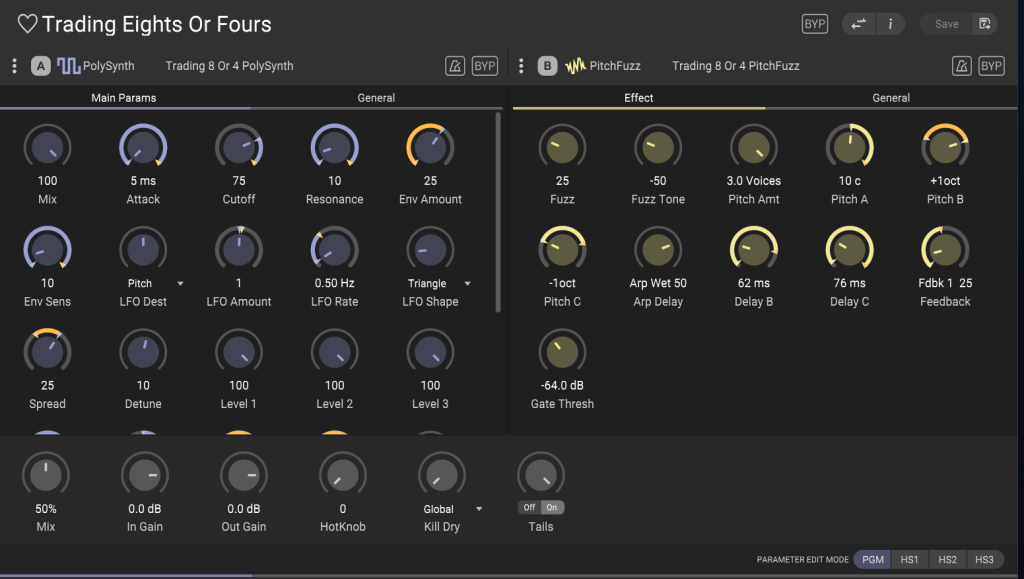This screenshot has width=1024, height=579.
Task: Set Tails toggle to On
Action: tap(552, 507)
